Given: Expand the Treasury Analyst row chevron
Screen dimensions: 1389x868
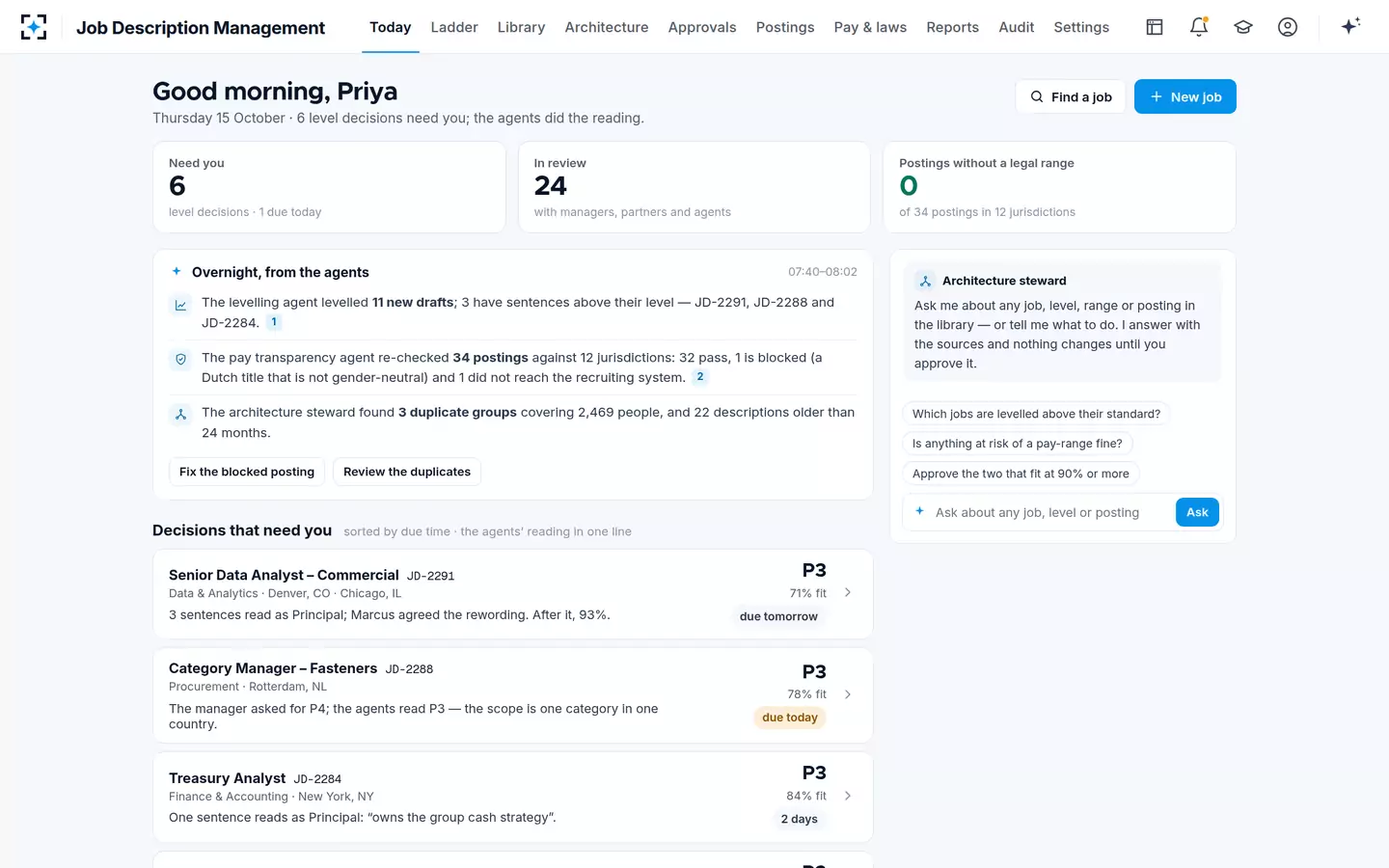Looking at the screenshot, I should point(848,796).
